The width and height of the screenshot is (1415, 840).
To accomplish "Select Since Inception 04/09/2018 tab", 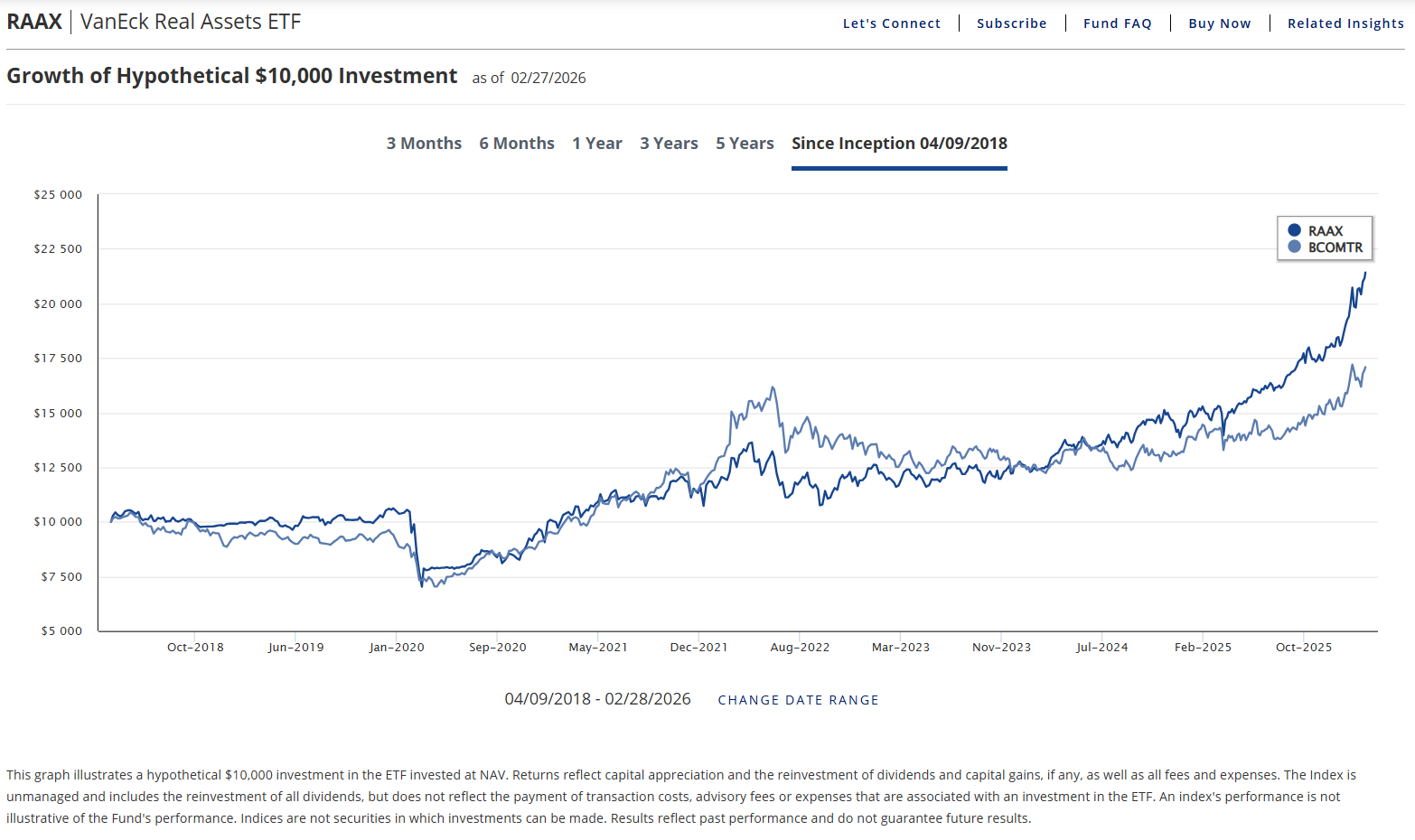I will pyautogui.click(x=899, y=144).
